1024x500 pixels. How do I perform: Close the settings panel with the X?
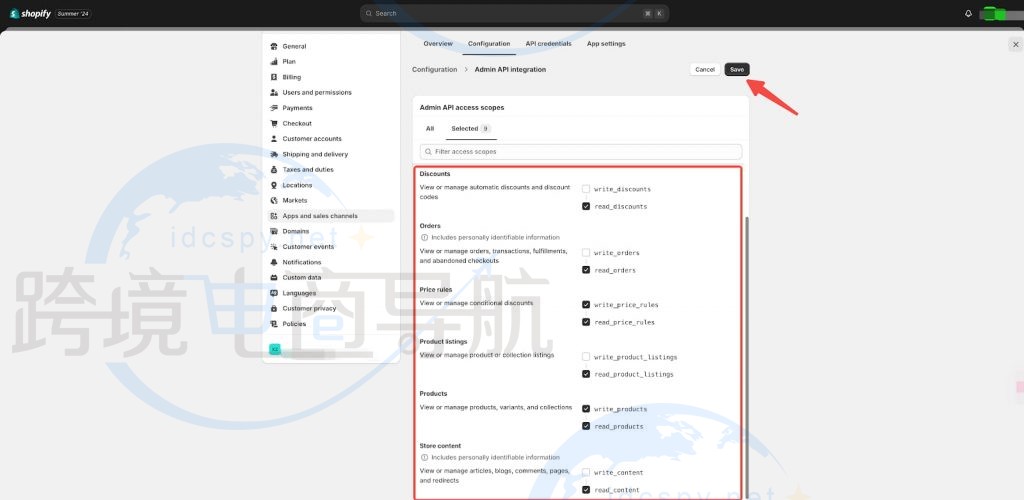pos(1016,45)
